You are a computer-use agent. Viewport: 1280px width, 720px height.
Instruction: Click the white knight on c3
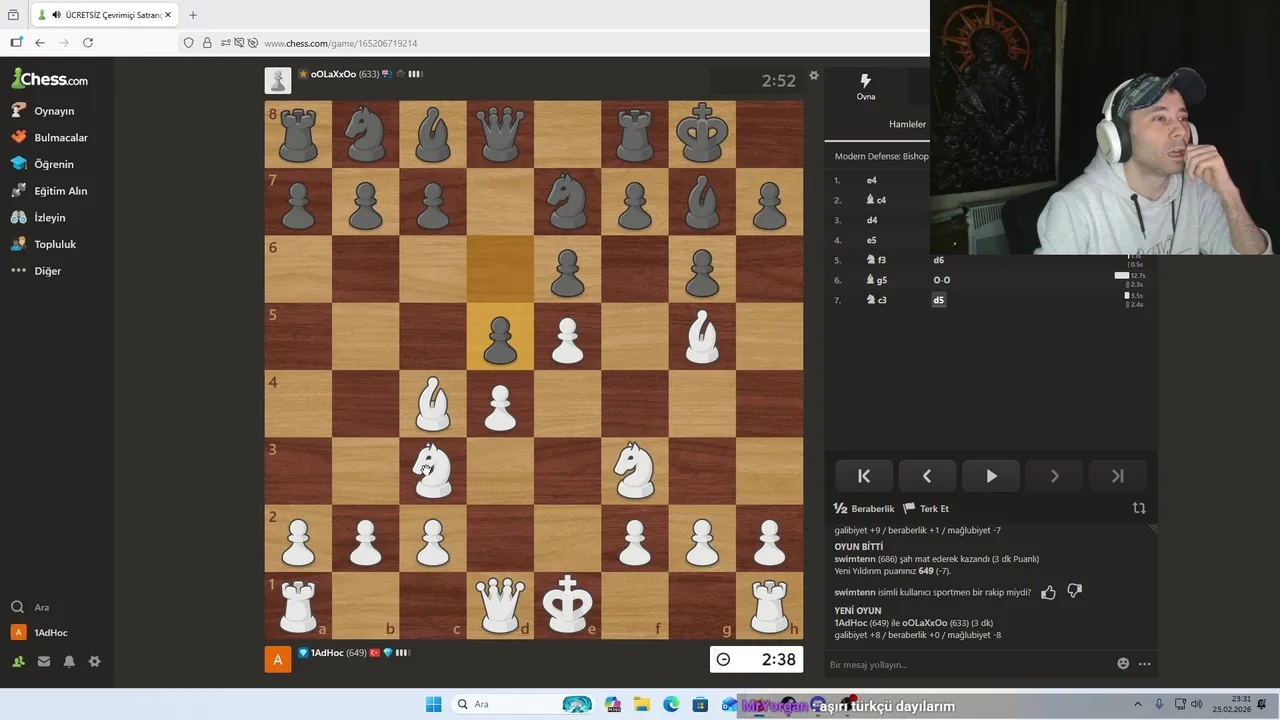pyautogui.click(x=433, y=471)
